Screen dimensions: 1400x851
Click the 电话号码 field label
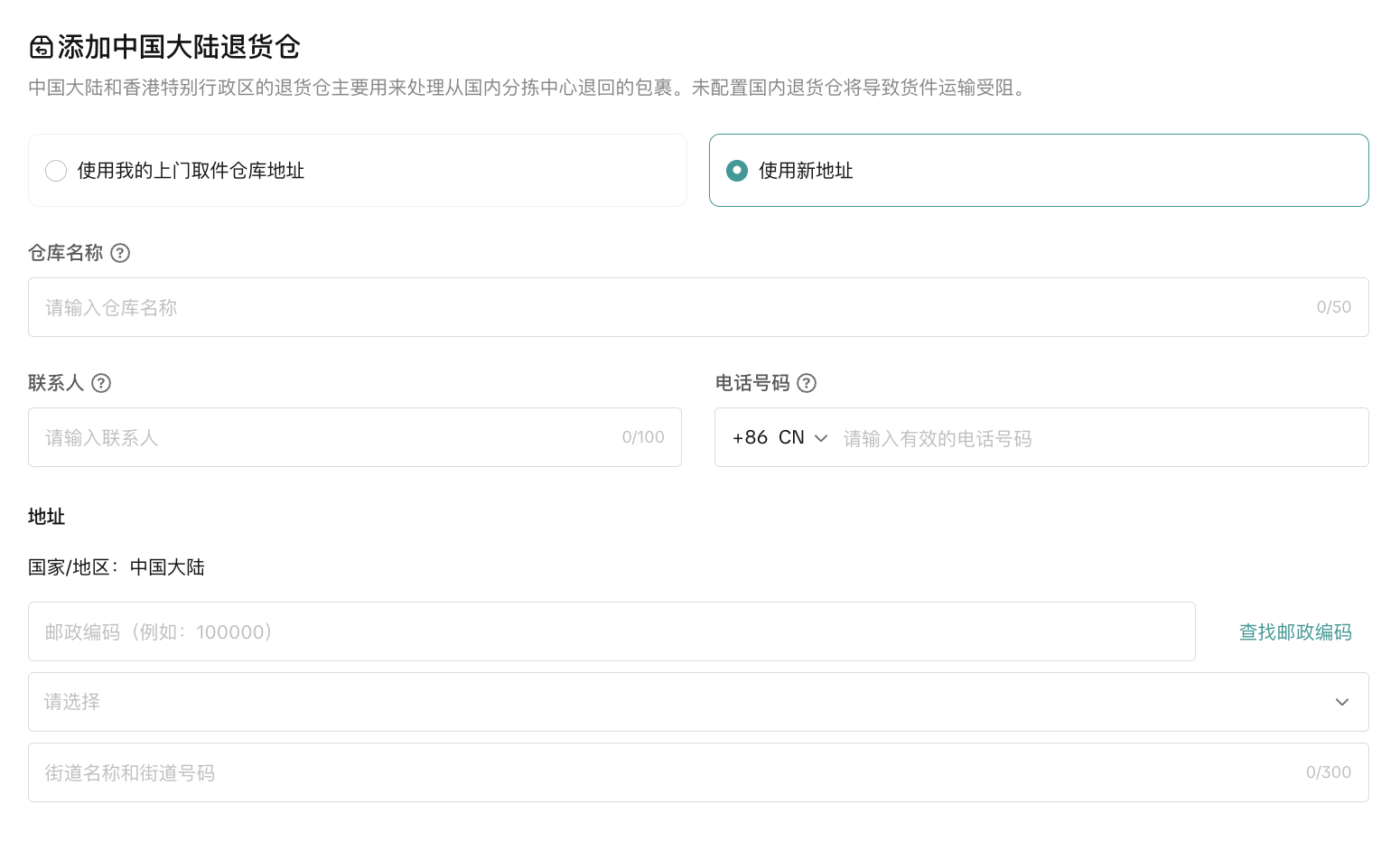tap(752, 383)
